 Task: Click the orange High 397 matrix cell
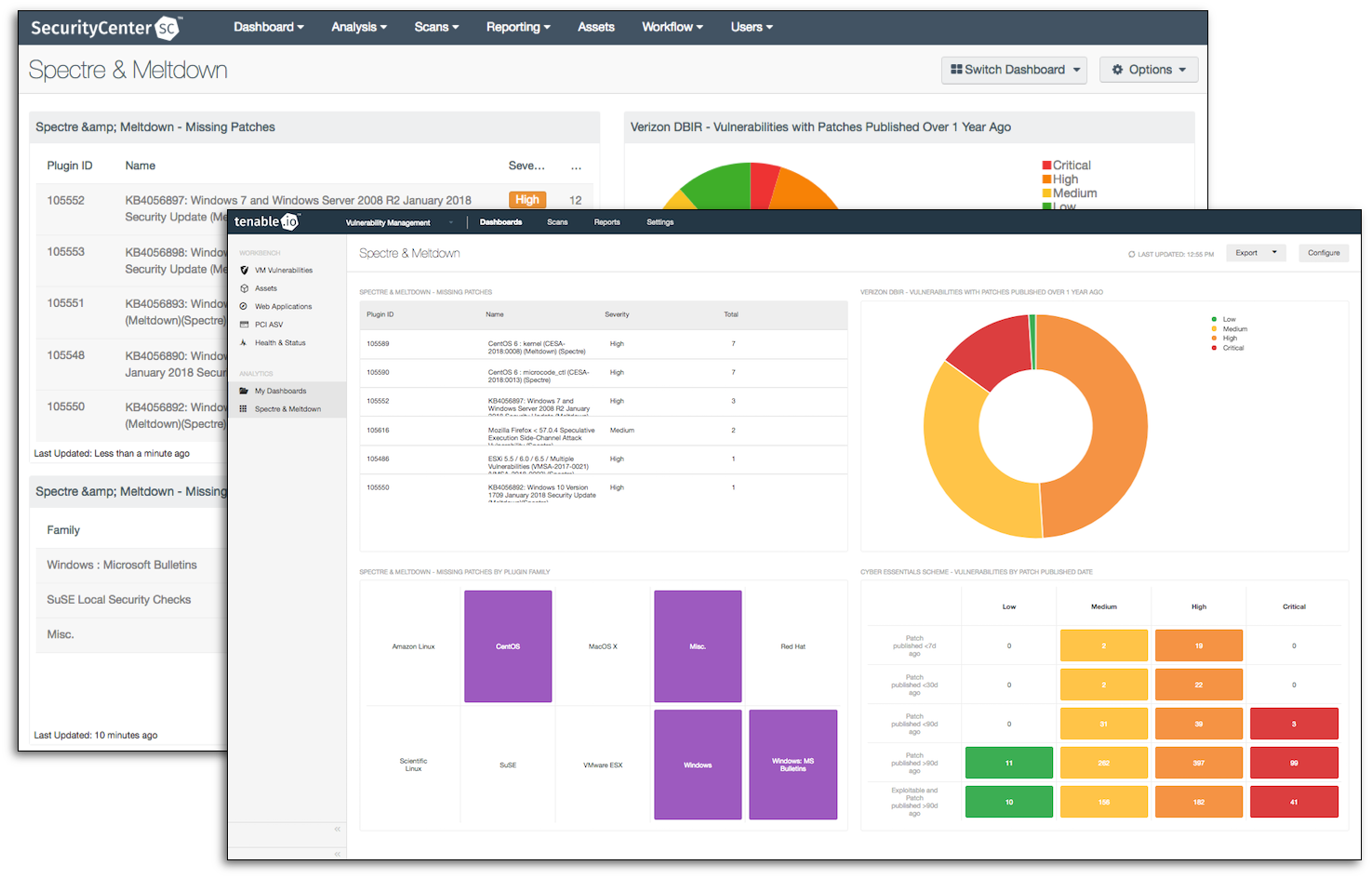coord(1199,763)
